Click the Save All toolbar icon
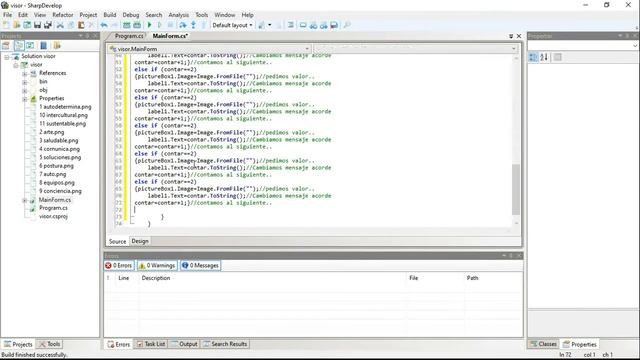 pyautogui.click(x=48, y=25)
